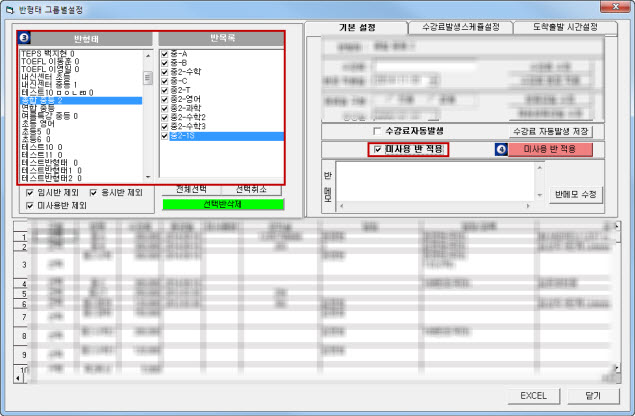Click the window icon in the title bar
Screen dimensions: 635x416
pos(10,10)
